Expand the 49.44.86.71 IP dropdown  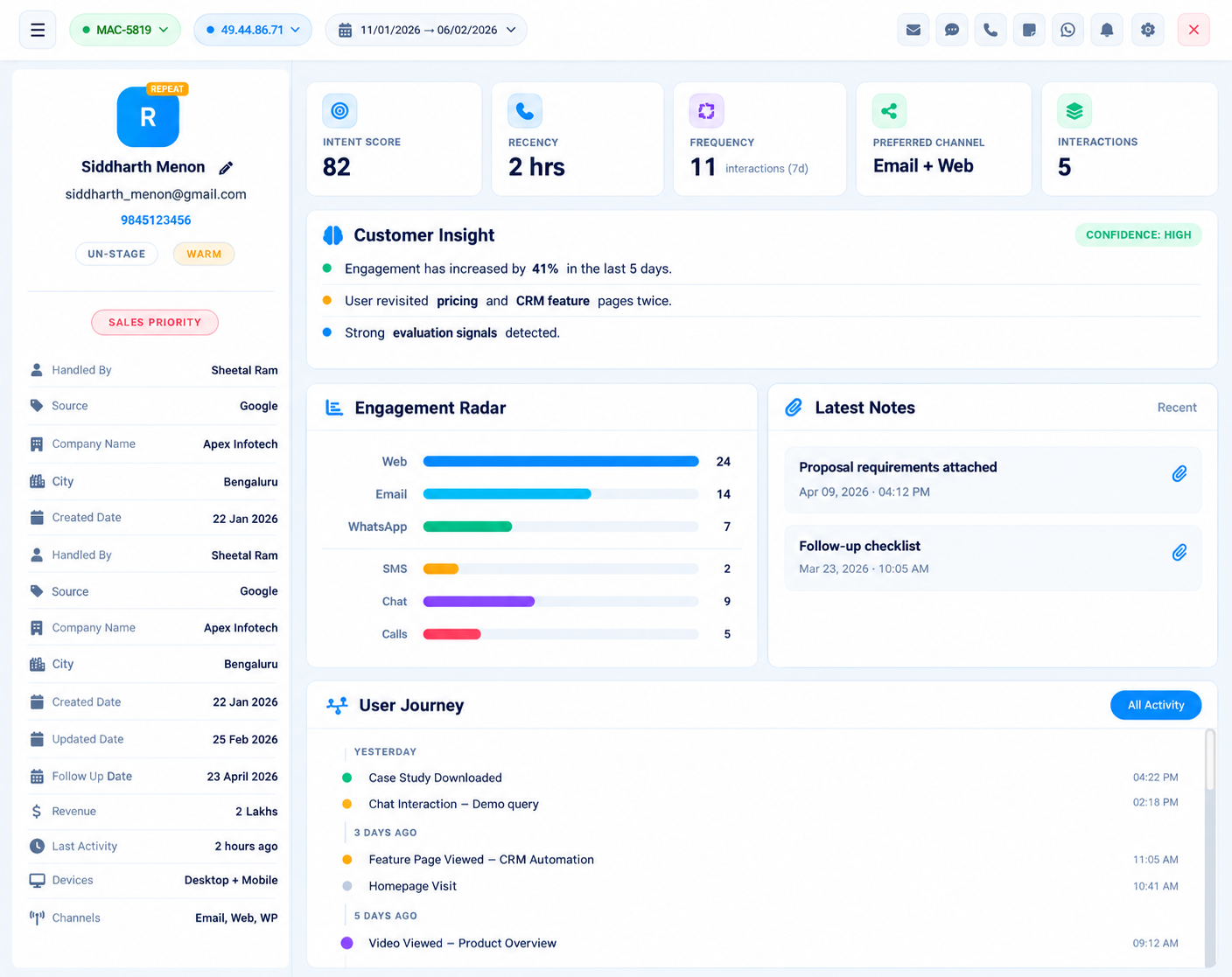click(253, 30)
